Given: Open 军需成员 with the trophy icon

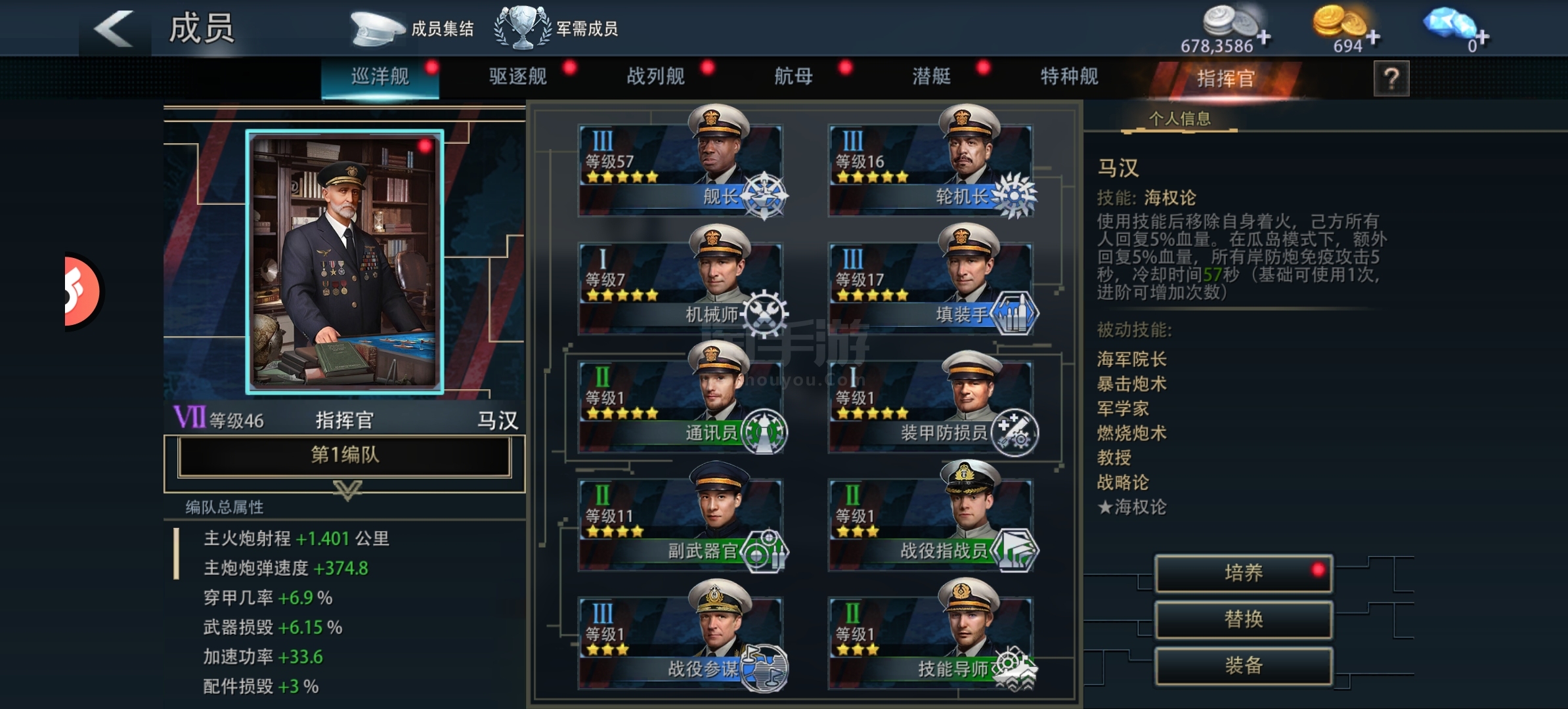Looking at the screenshot, I should [555, 28].
